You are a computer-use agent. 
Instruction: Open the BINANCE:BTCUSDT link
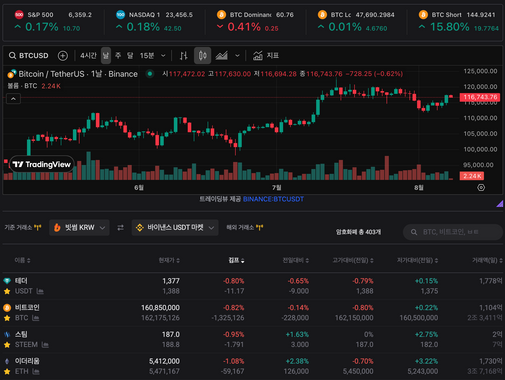(x=273, y=199)
